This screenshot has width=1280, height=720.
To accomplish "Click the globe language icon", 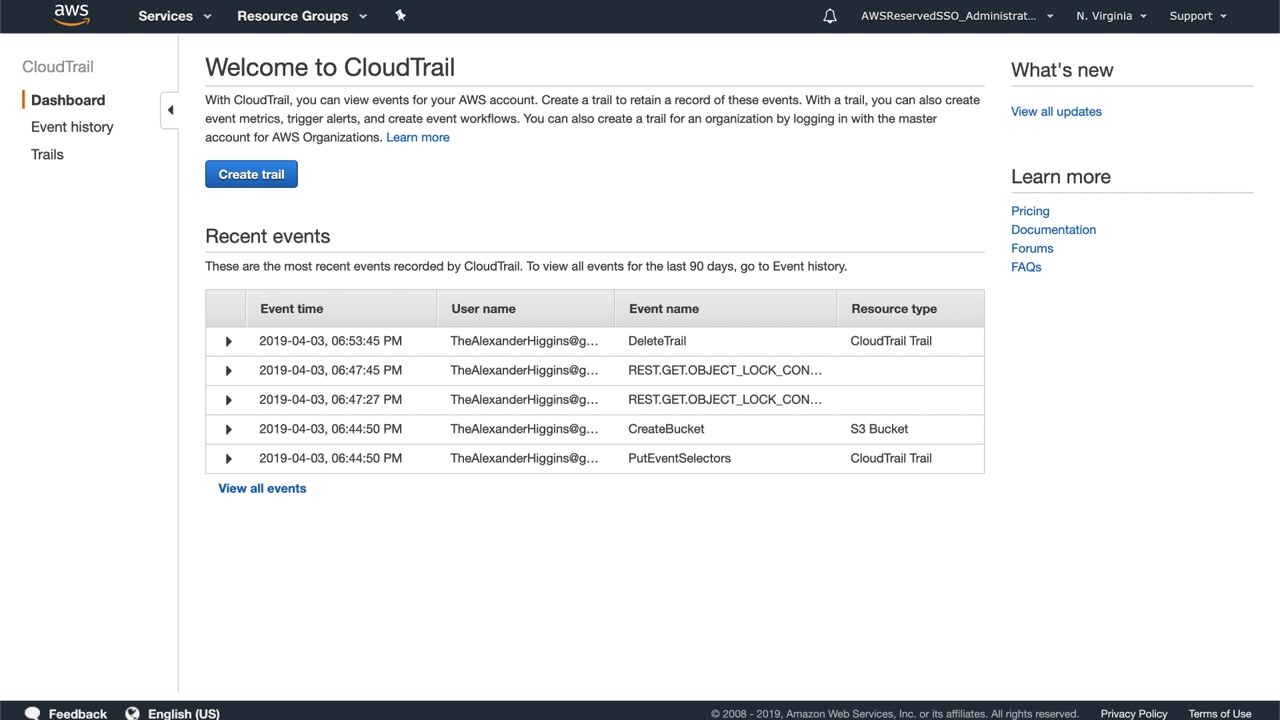I will tap(132, 713).
